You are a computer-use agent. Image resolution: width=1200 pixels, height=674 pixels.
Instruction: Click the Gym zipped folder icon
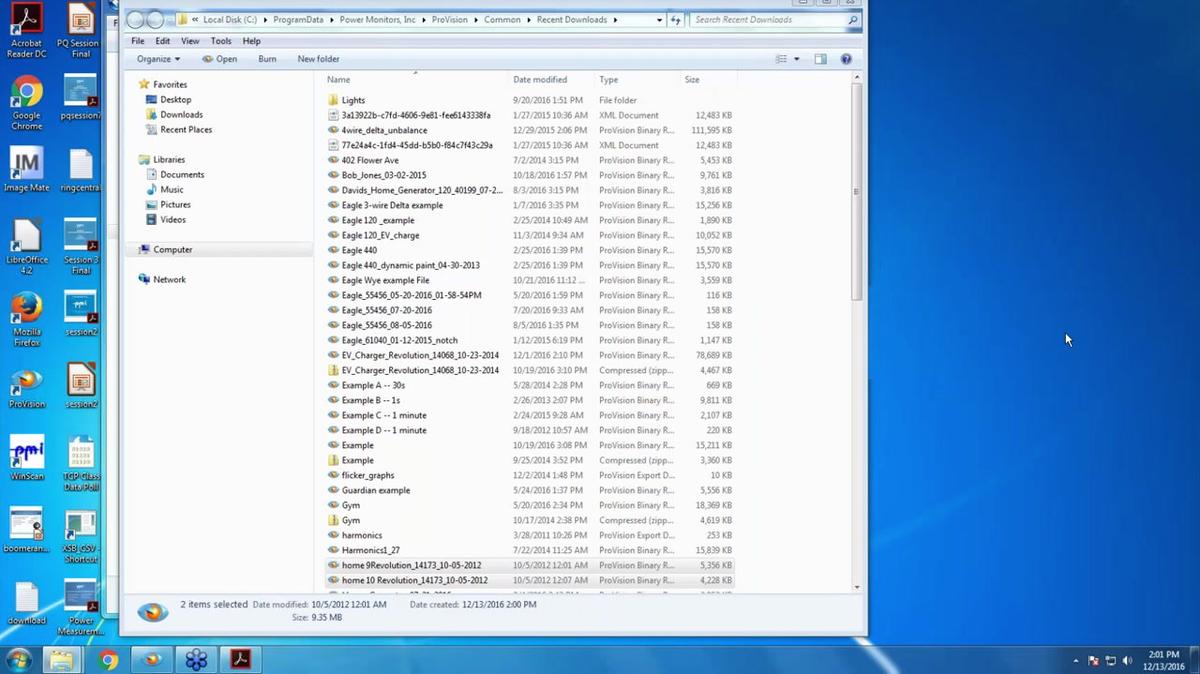click(333, 520)
